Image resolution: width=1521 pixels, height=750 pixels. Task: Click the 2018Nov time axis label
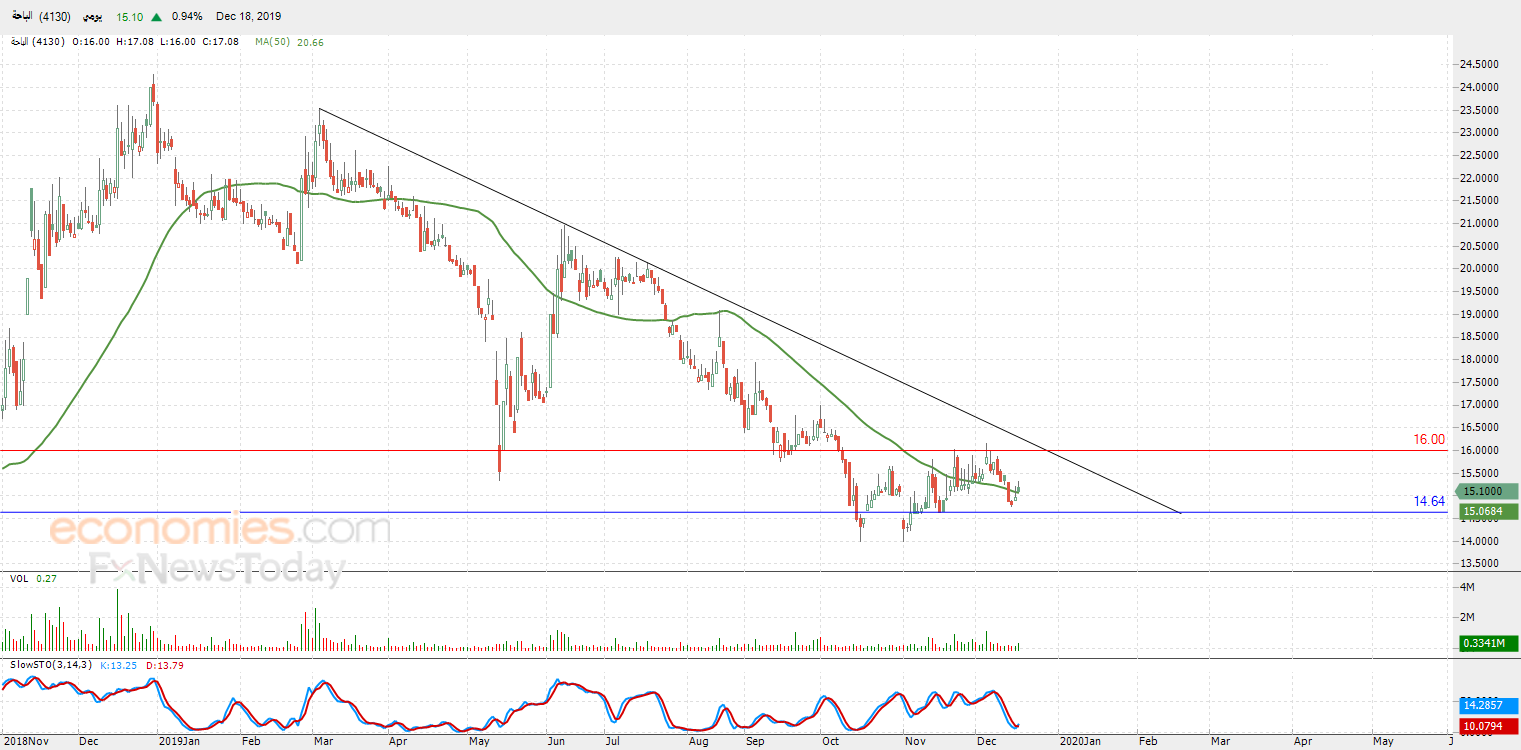pyautogui.click(x=24, y=741)
